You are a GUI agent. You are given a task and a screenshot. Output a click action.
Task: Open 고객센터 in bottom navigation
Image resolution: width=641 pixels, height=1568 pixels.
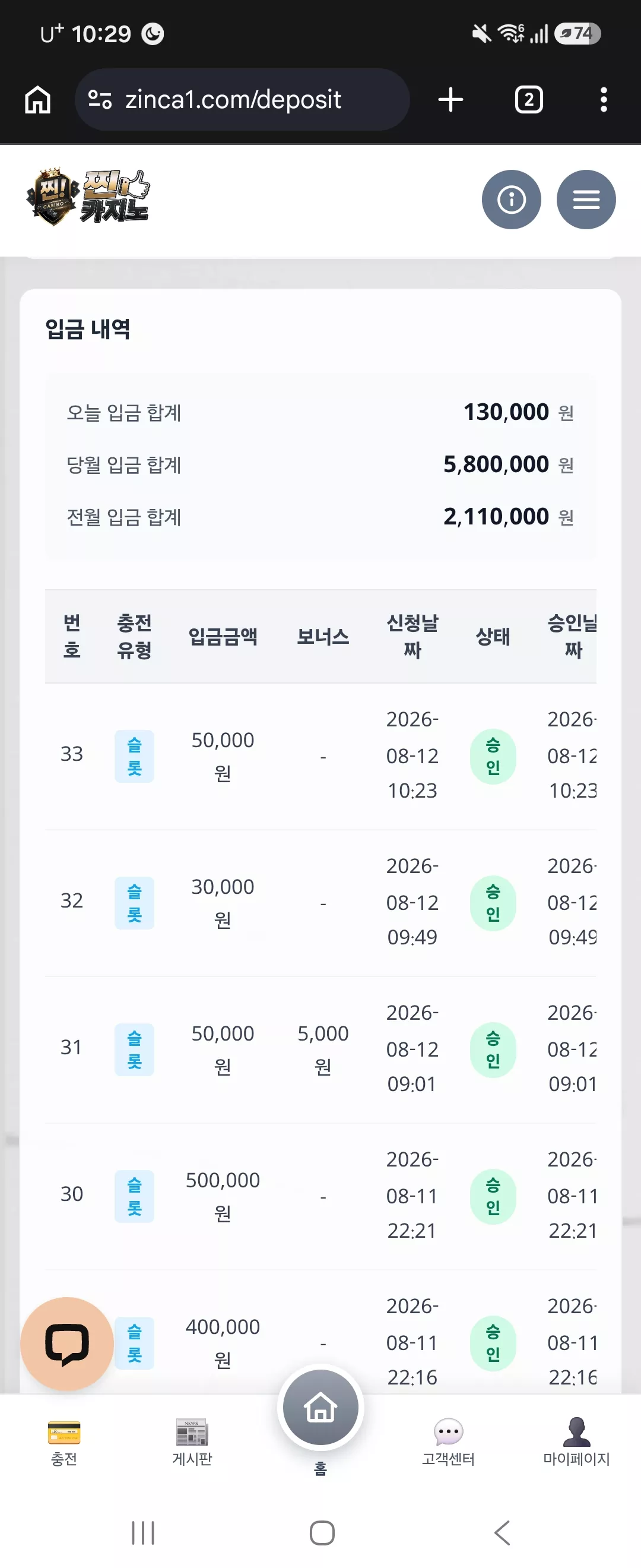(449, 1441)
